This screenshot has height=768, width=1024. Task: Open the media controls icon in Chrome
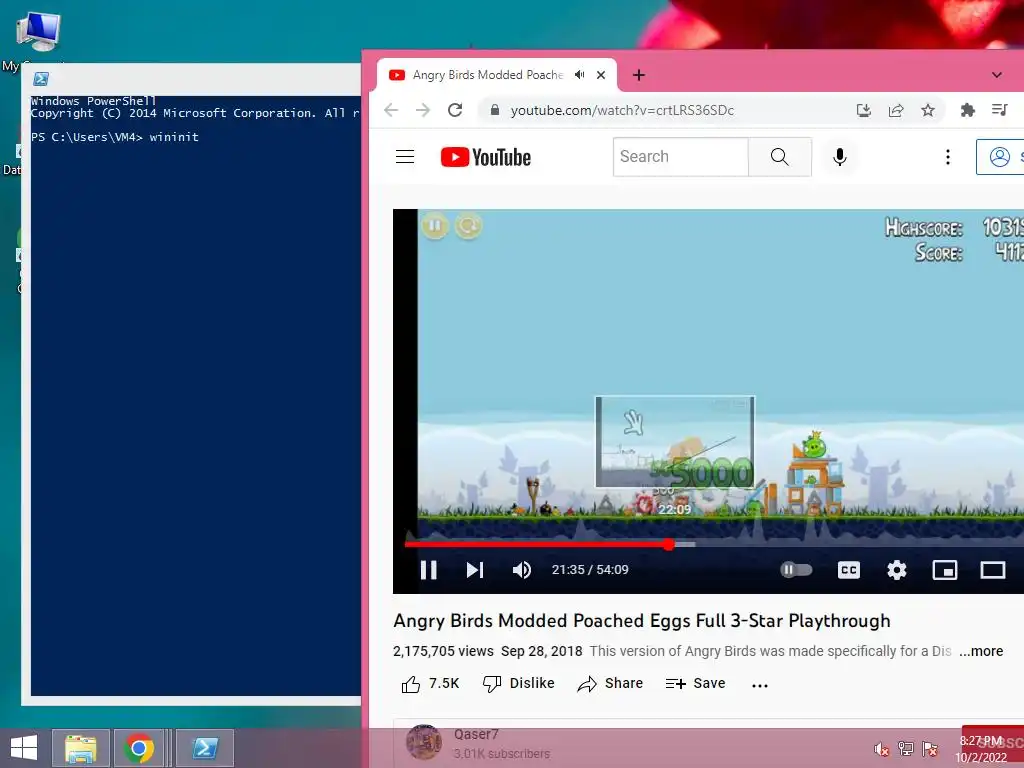pos(1000,110)
